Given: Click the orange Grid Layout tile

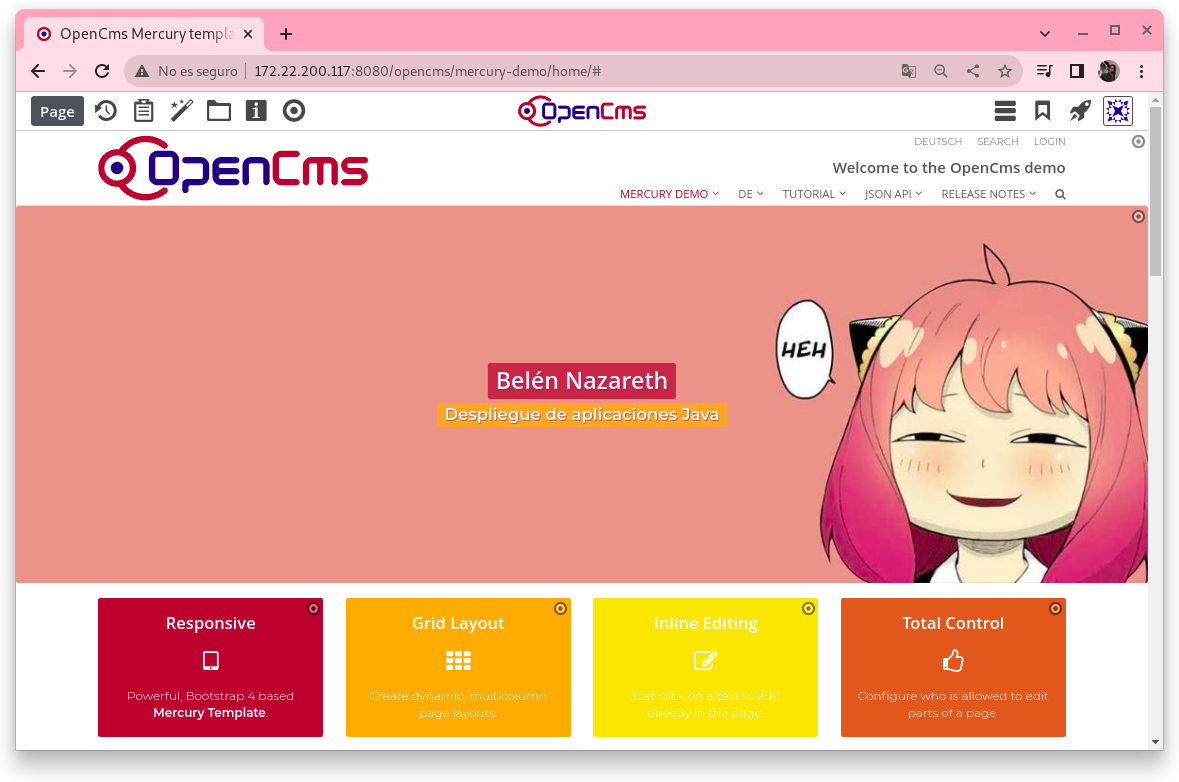Looking at the screenshot, I should [x=458, y=667].
